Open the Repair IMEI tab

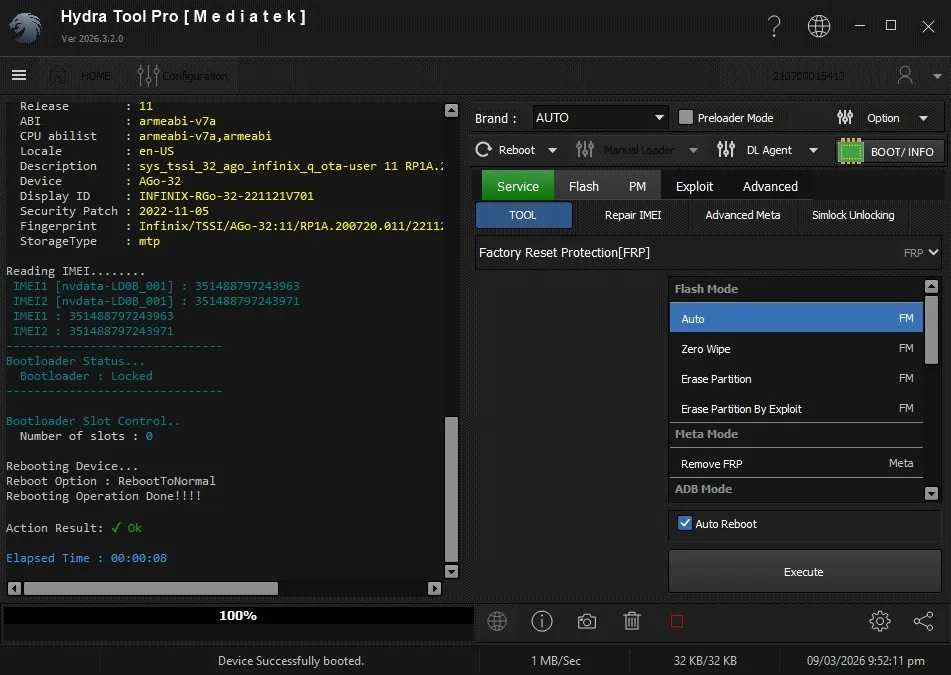[632, 215]
